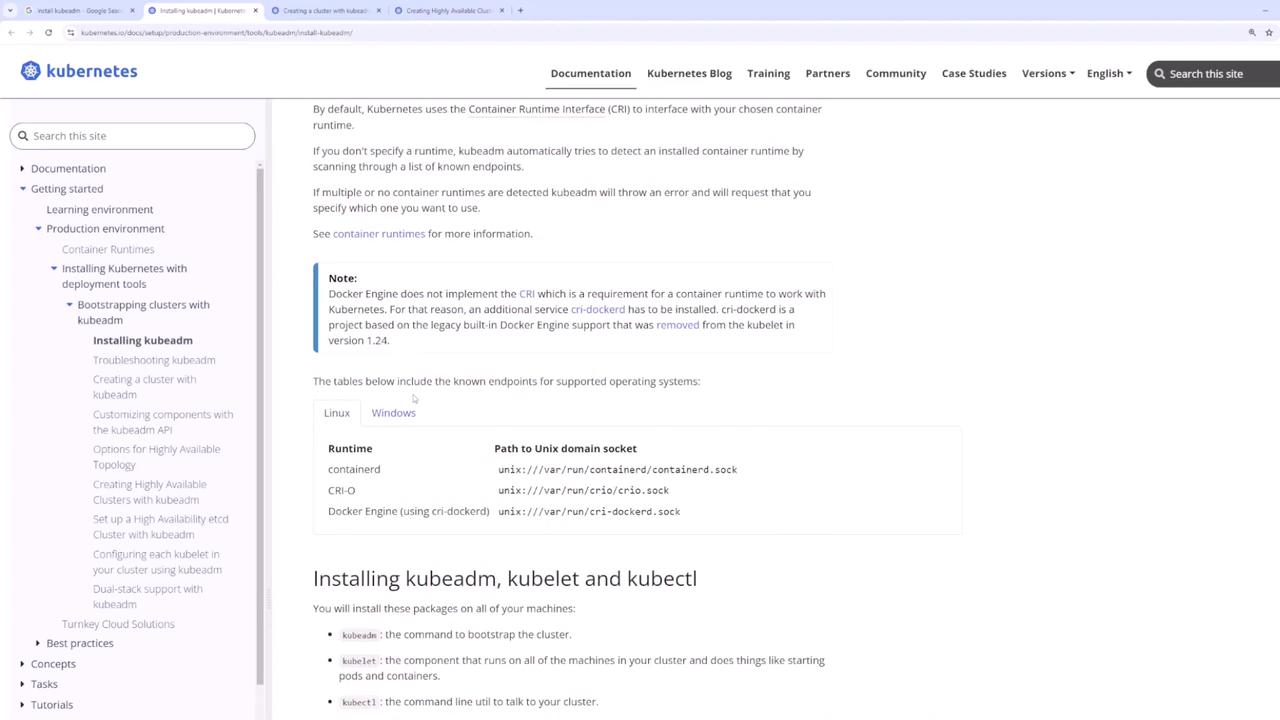Go back using the browser back arrow

pyautogui.click(x=10, y=32)
